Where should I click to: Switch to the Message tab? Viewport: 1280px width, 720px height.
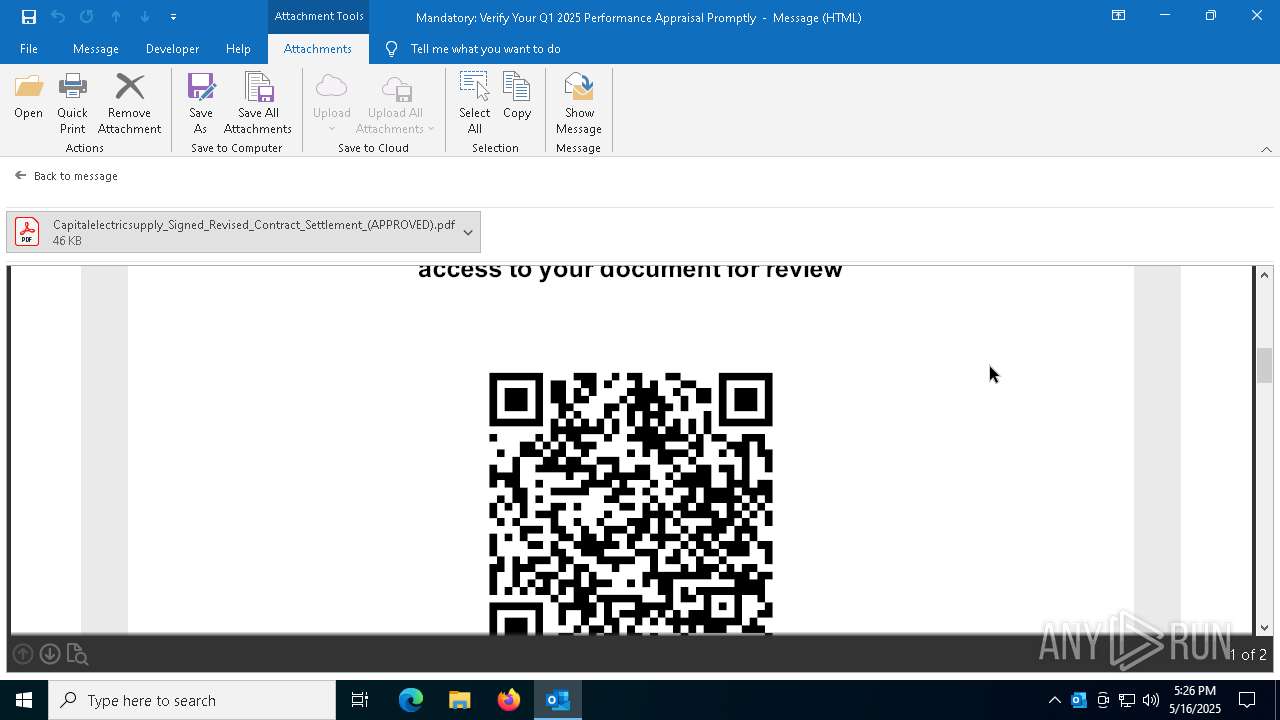[x=96, y=49]
